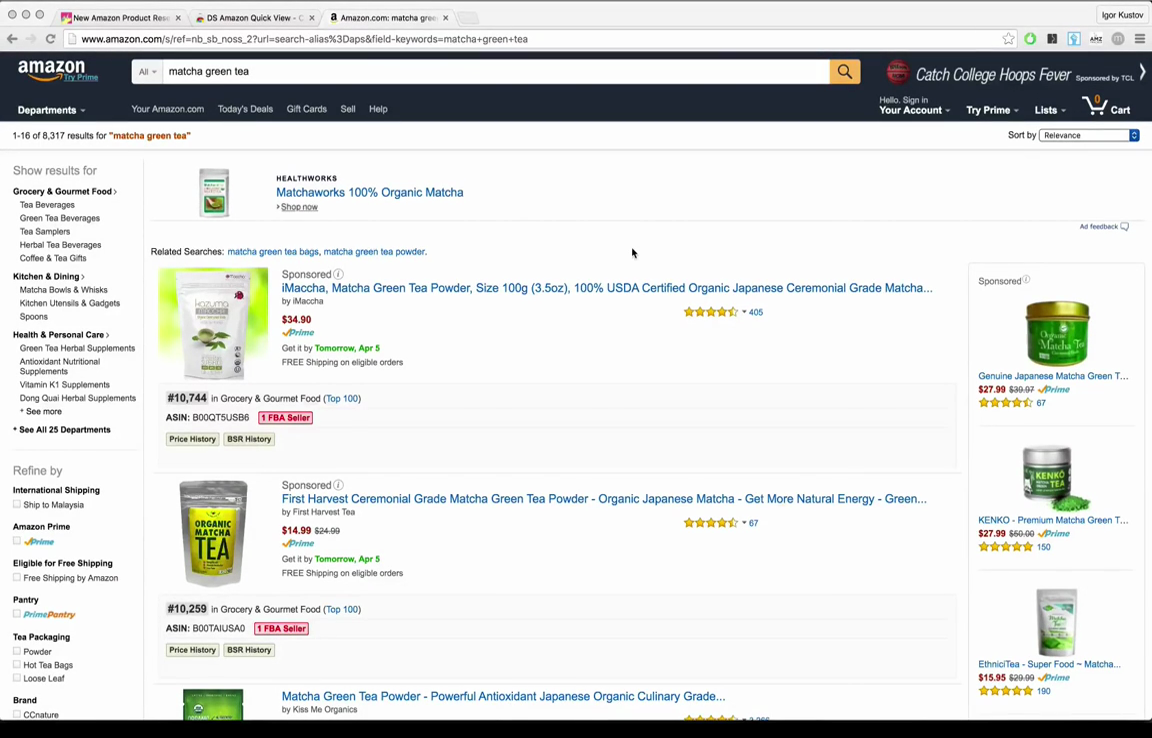Check the Powder tea packaging option

click(x=17, y=651)
